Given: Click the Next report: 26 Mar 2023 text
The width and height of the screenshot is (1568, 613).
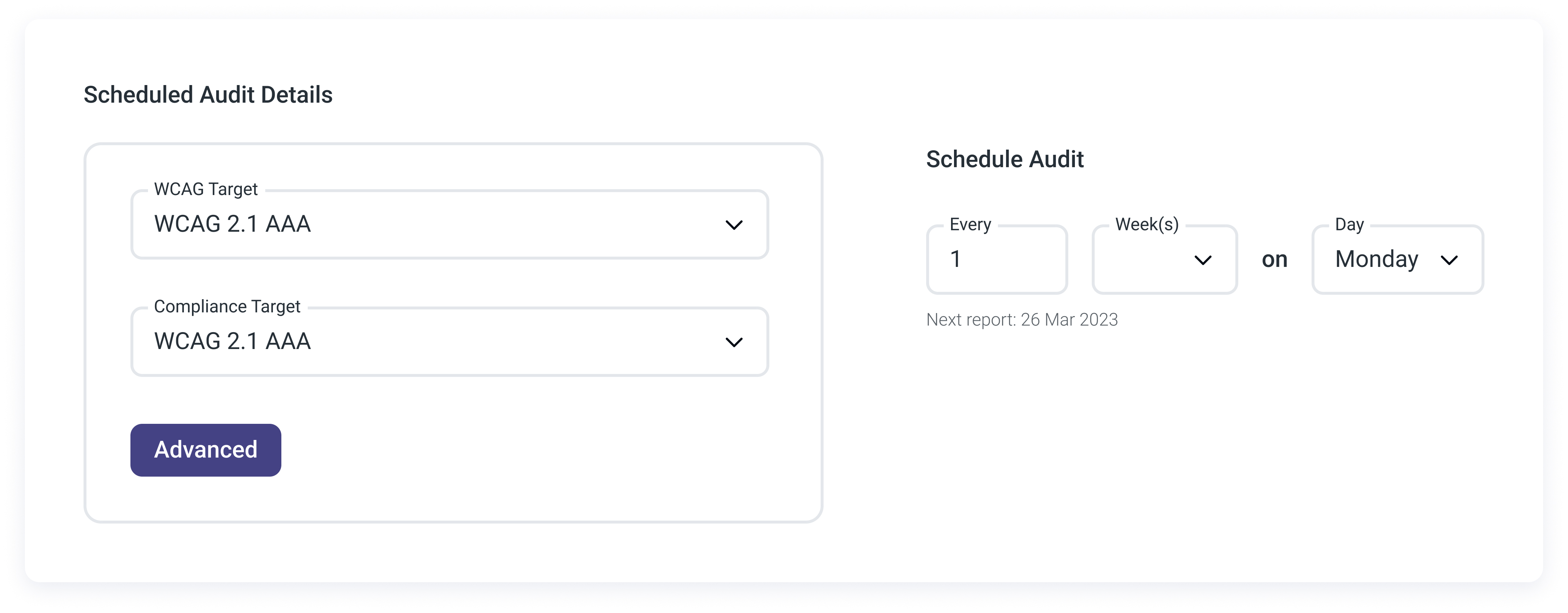Looking at the screenshot, I should click(x=1021, y=319).
